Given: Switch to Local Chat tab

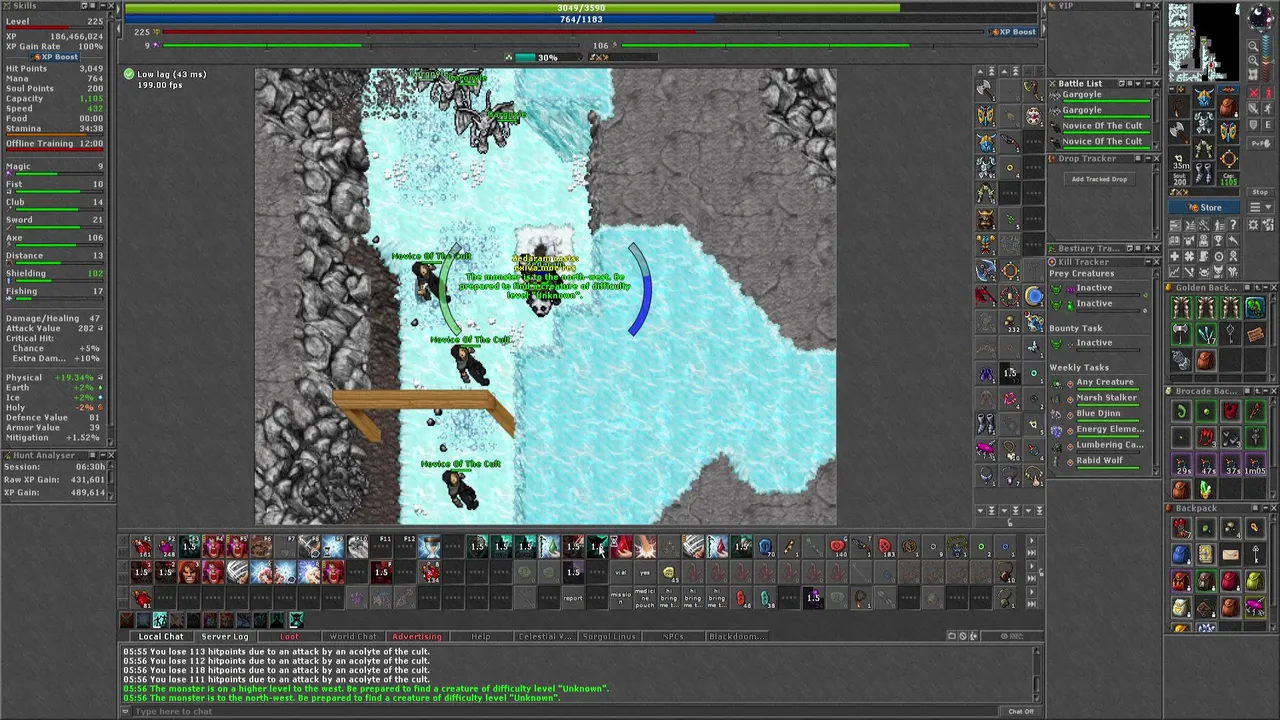Looking at the screenshot, I should tap(161, 636).
